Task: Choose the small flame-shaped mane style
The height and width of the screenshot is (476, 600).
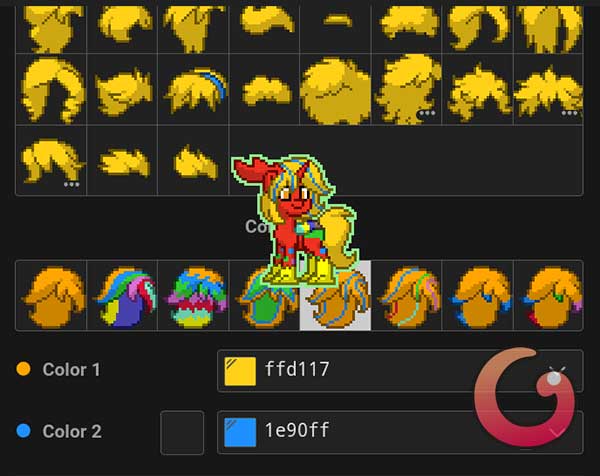Action: click(x=193, y=161)
